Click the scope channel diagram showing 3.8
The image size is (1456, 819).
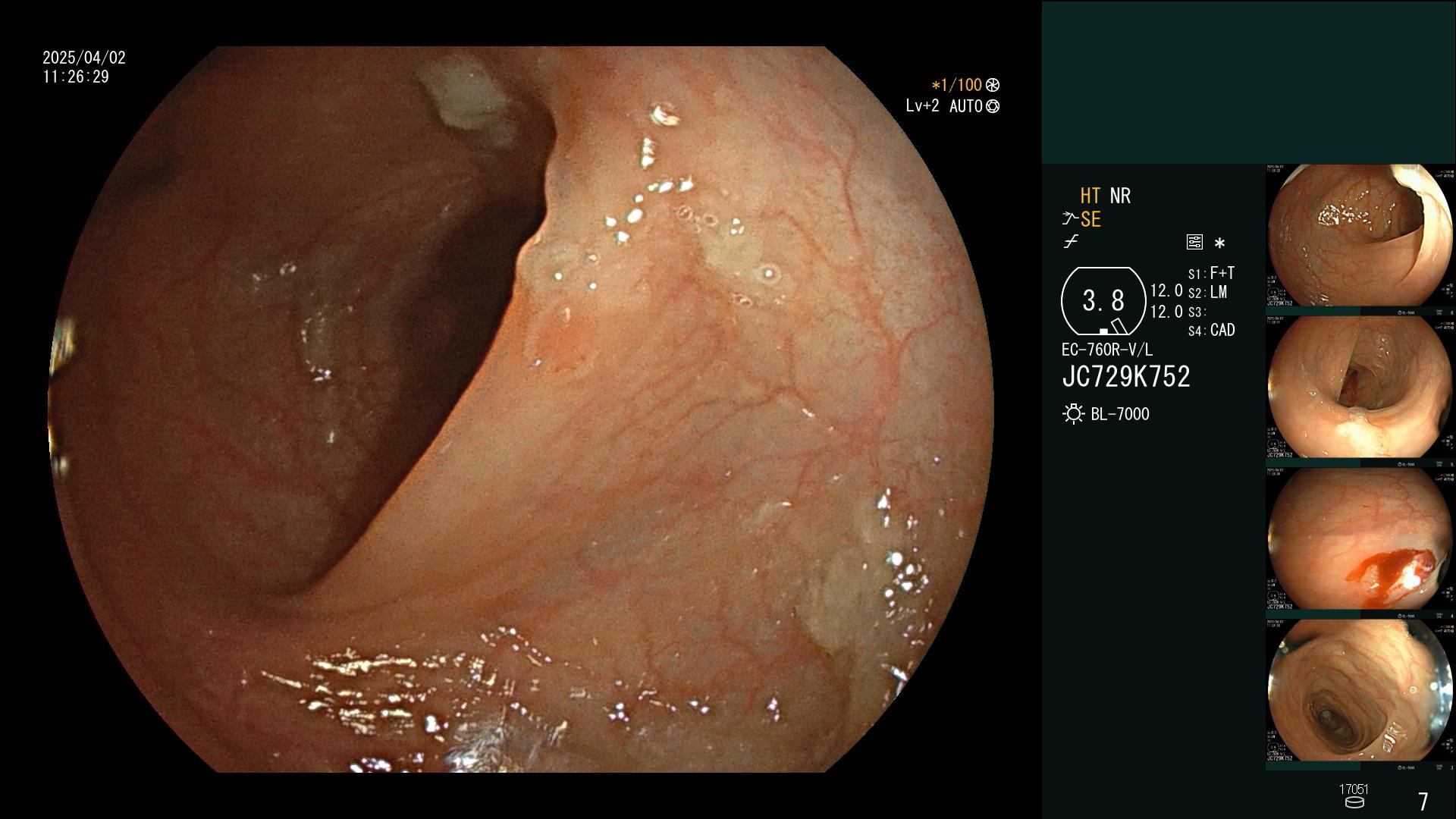click(1103, 301)
